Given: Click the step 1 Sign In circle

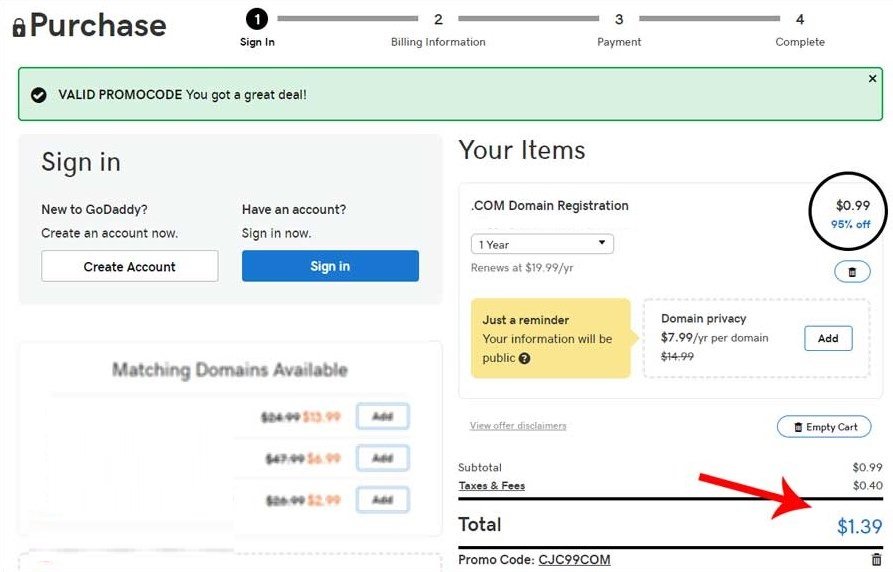Looking at the screenshot, I should tap(257, 19).
